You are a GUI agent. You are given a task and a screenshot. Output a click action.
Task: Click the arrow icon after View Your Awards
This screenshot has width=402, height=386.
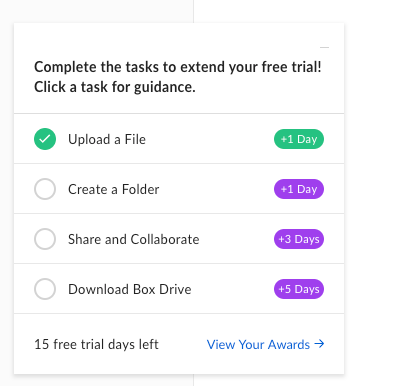click(x=319, y=344)
